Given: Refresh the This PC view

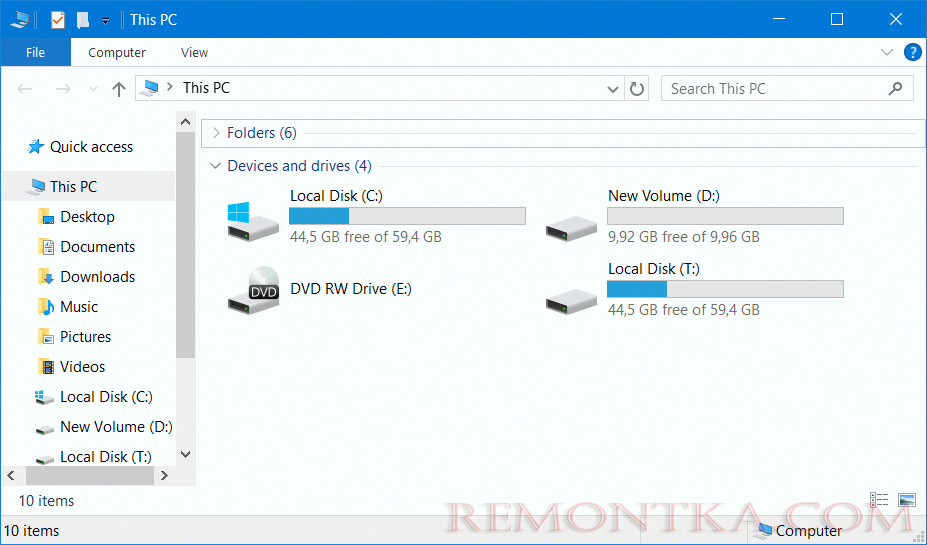Looking at the screenshot, I should (x=637, y=89).
